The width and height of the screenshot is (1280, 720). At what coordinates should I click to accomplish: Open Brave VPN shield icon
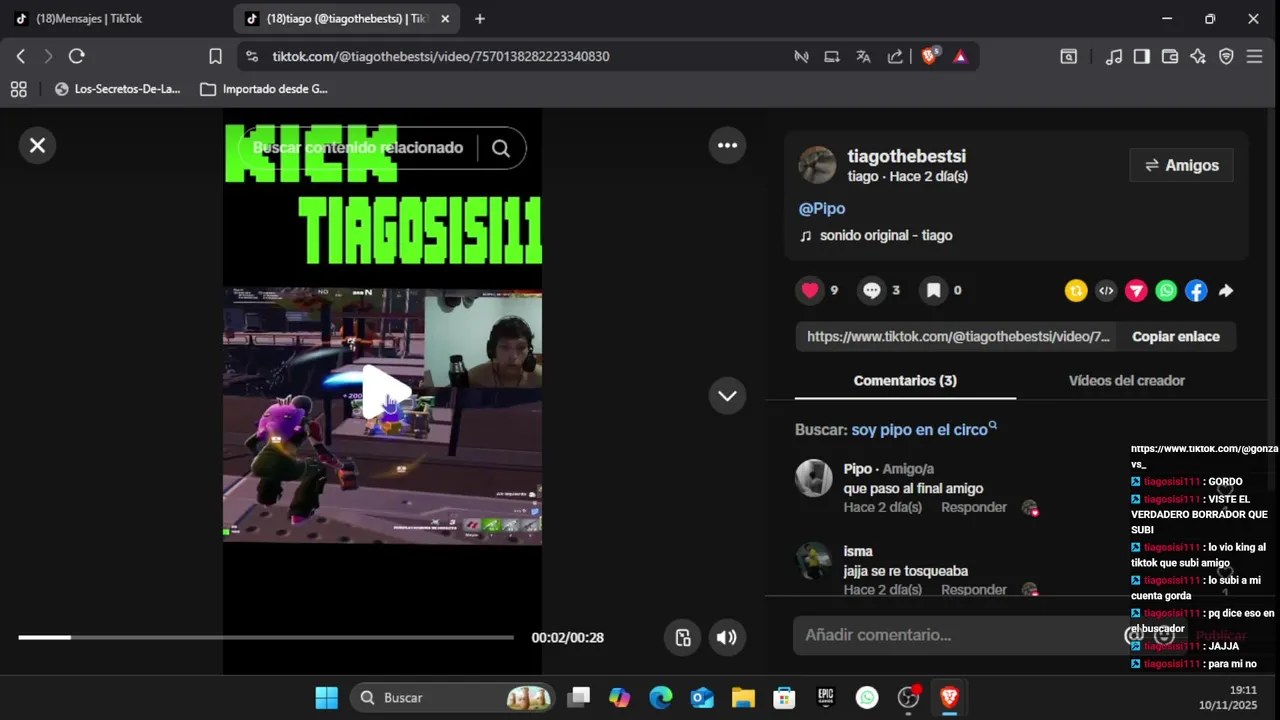(1226, 57)
